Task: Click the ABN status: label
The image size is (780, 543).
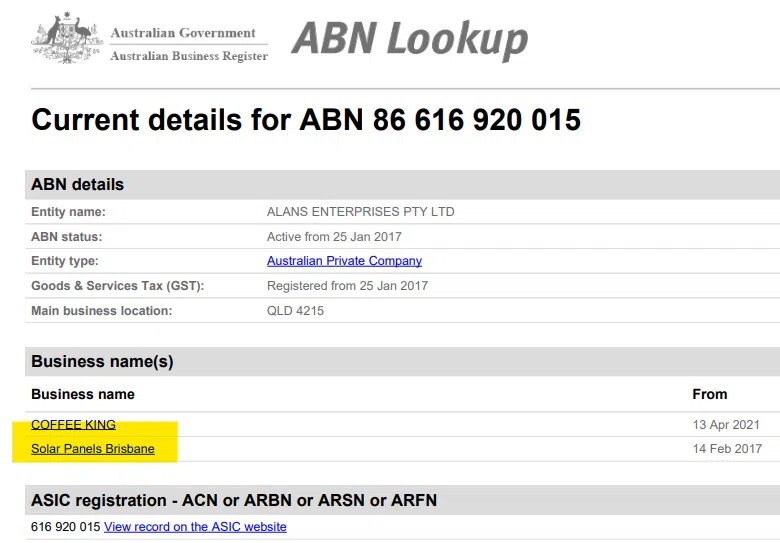Action: pyautogui.click(x=66, y=237)
